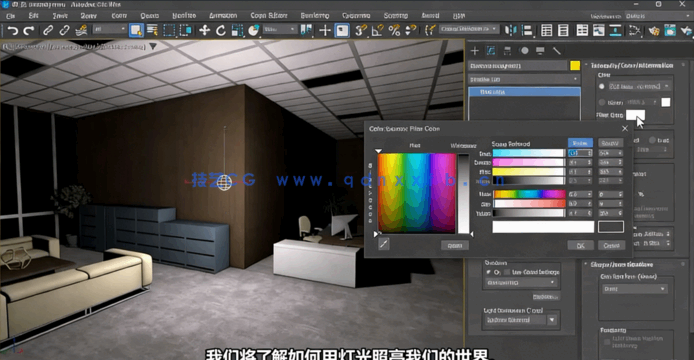
Task: Open the Graph Editors menu
Action: click(269, 15)
